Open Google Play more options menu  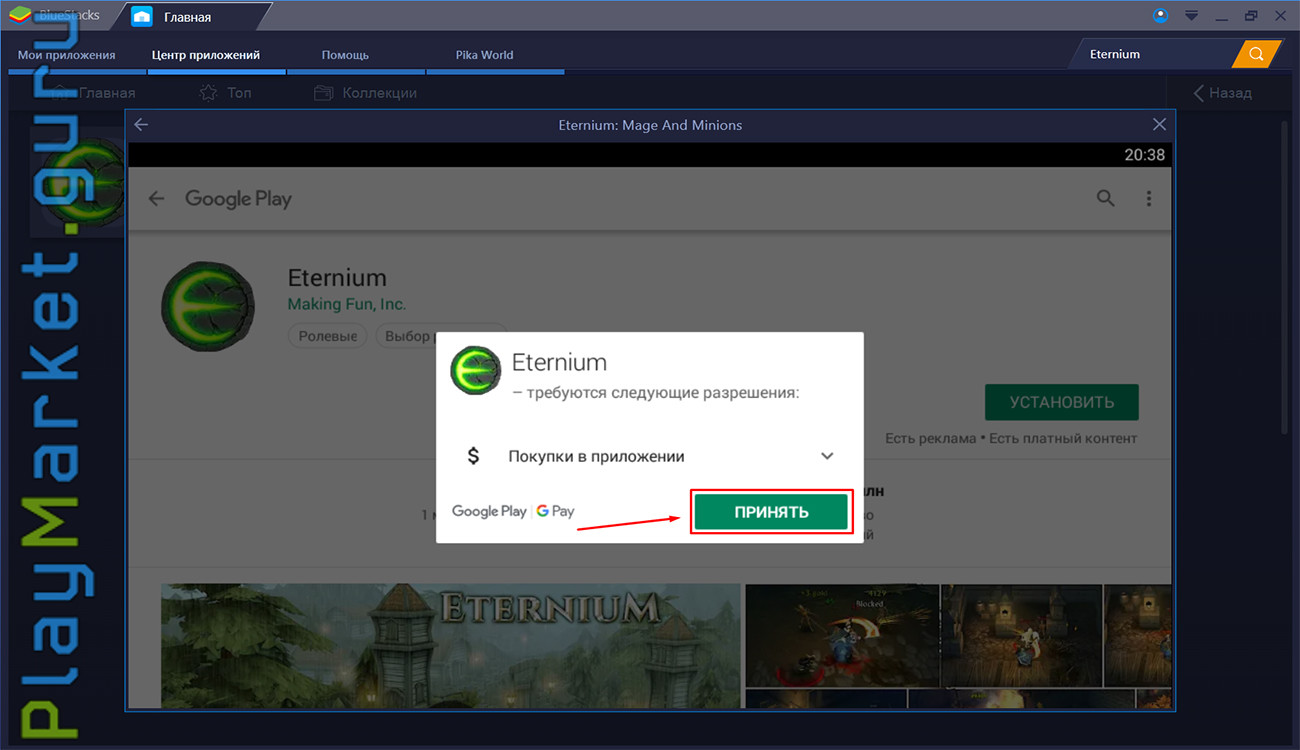tap(1149, 198)
